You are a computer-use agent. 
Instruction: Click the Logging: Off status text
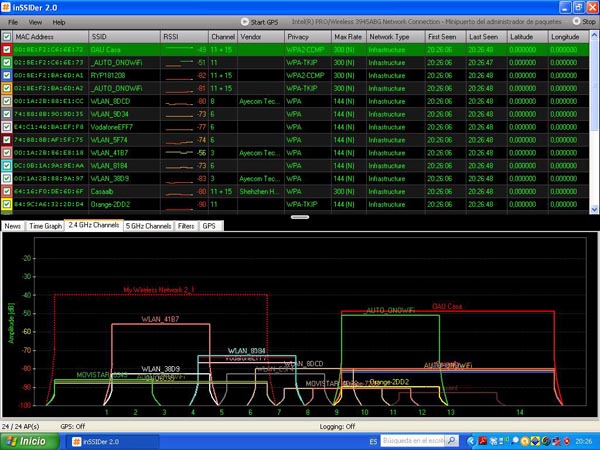point(337,426)
